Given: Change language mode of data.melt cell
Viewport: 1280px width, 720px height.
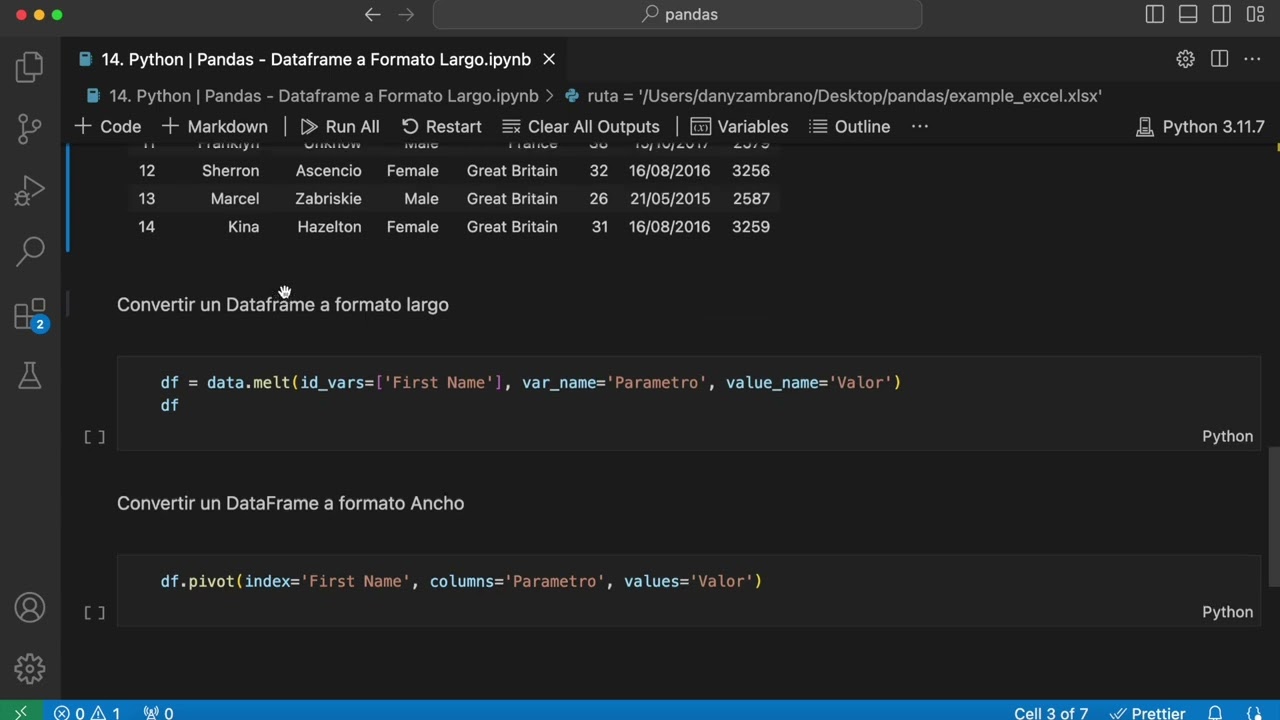Looking at the screenshot, I should (1227, 436).
